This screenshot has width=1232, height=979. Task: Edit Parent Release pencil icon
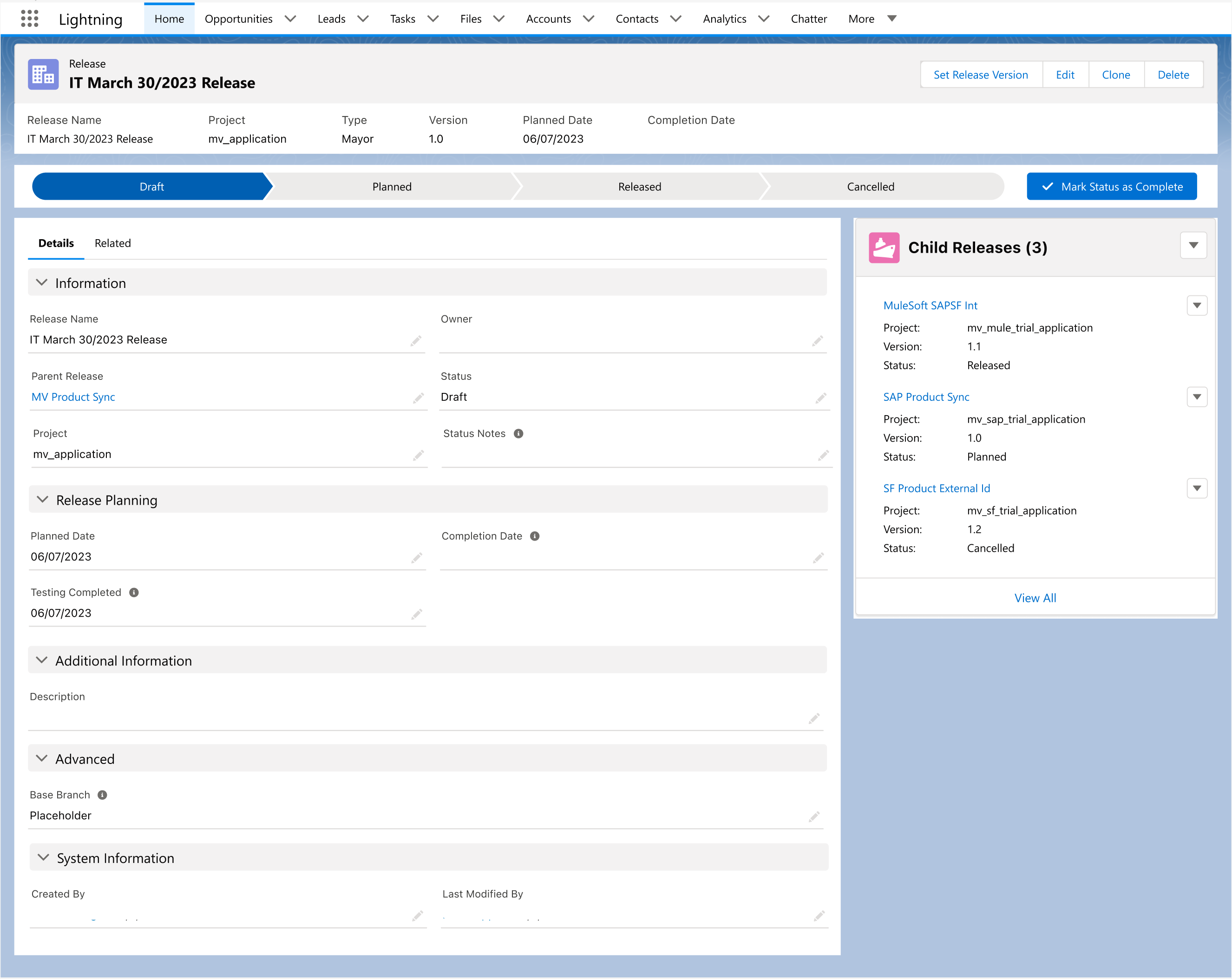419,398
